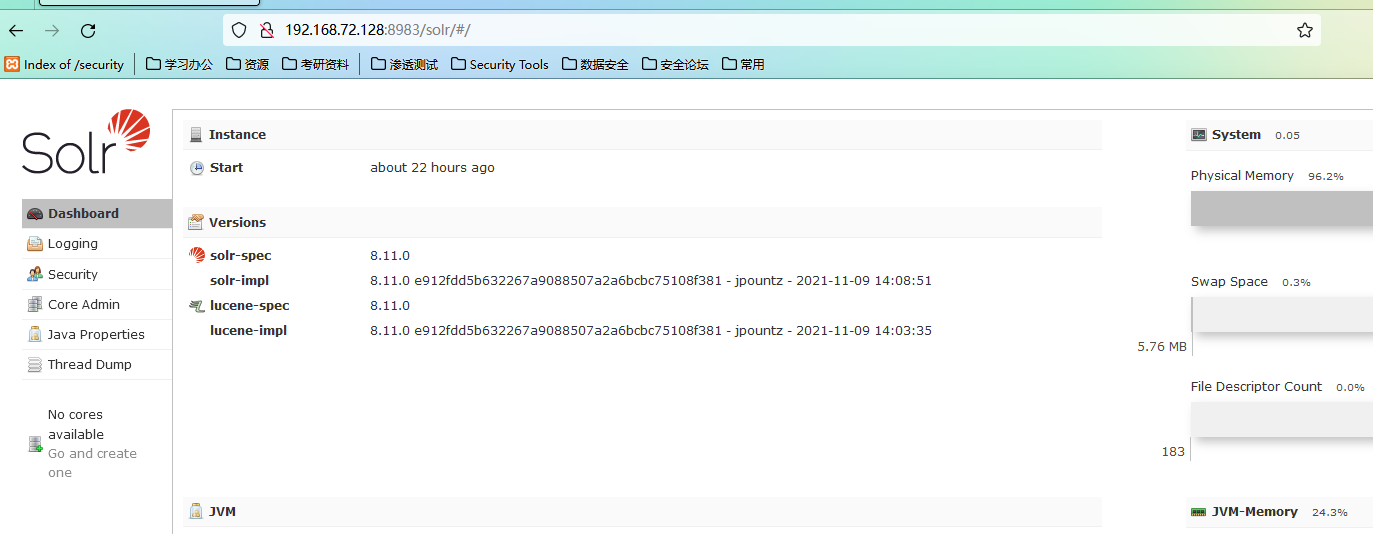Go back with the browser back arrow
The image size is (1373, 534).
(x=16, y=31)
